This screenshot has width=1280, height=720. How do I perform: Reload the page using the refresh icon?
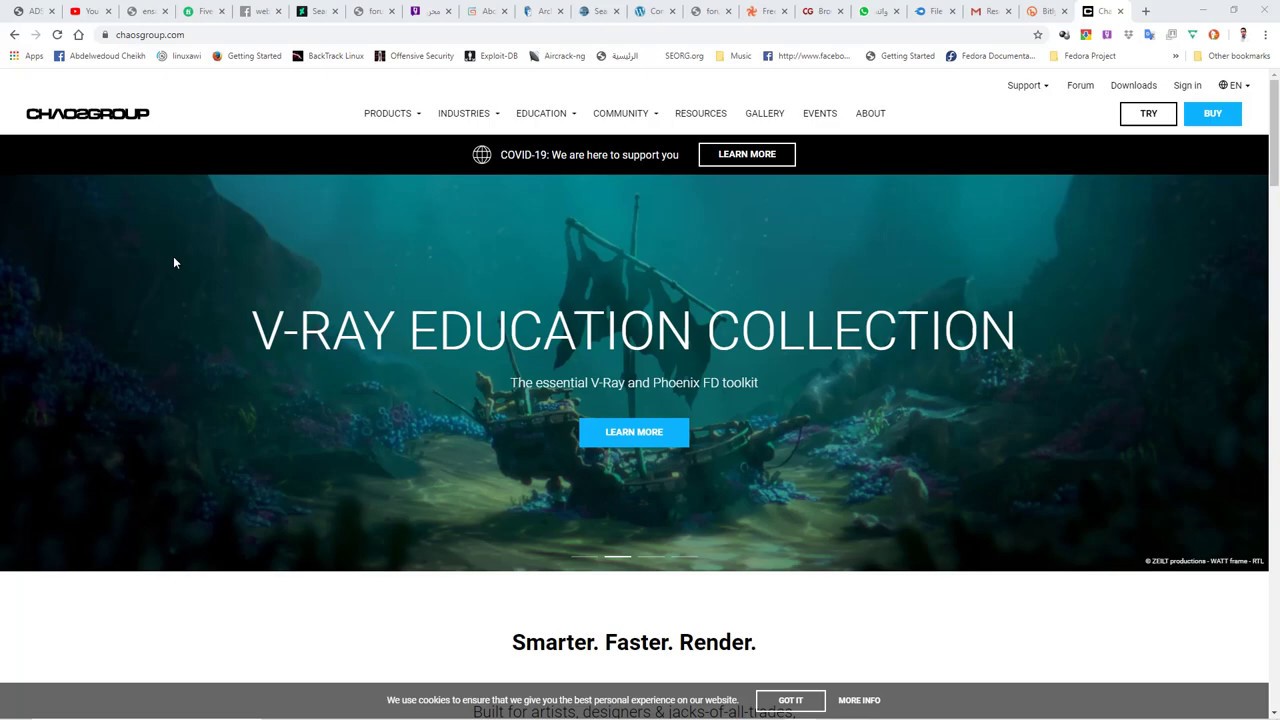point(57,35)
